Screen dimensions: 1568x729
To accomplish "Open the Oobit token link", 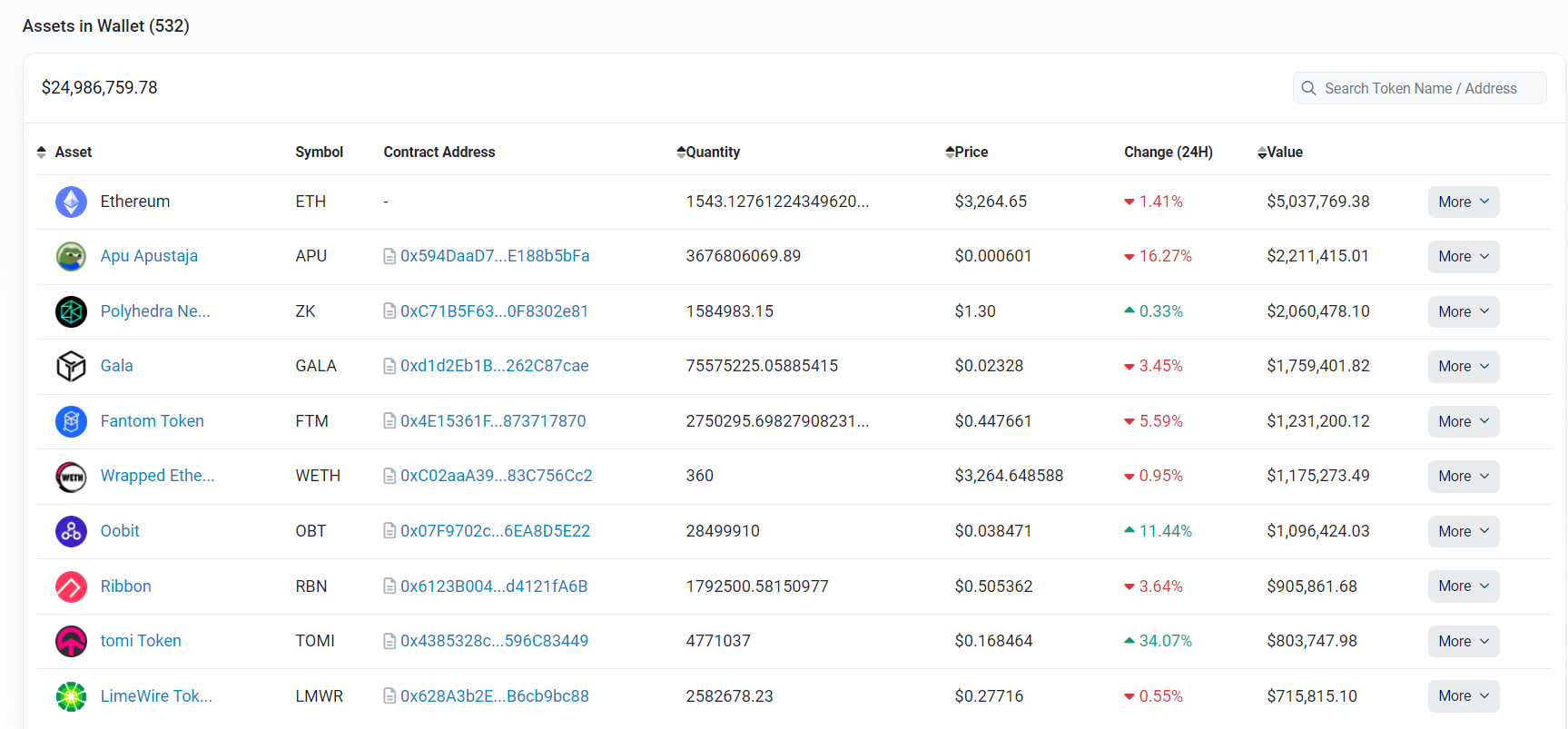I will click(x=120, y=531).
